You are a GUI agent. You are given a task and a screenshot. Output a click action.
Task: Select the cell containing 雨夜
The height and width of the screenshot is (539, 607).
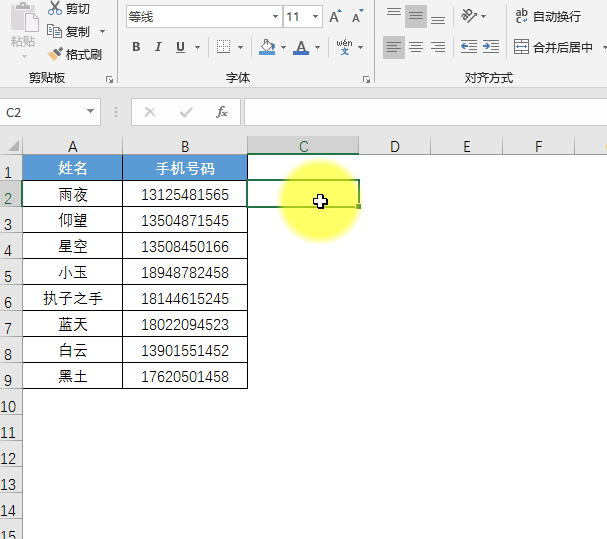[x=72, y=194]
